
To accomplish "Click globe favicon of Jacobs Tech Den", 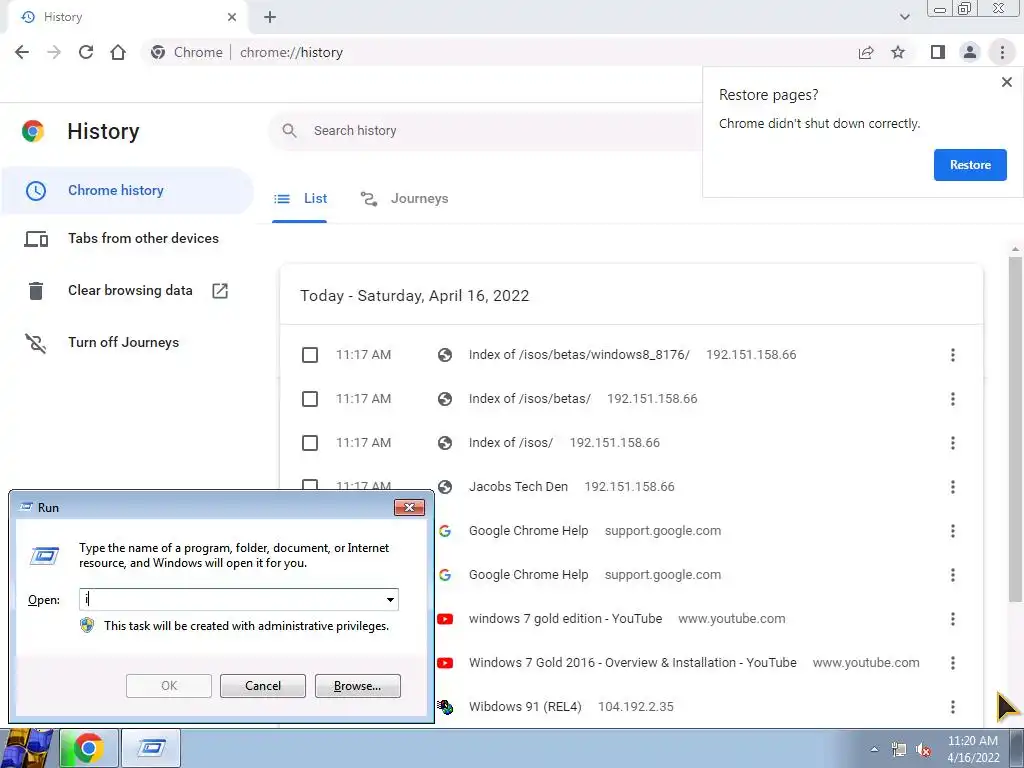I will (x=445, y=487).
